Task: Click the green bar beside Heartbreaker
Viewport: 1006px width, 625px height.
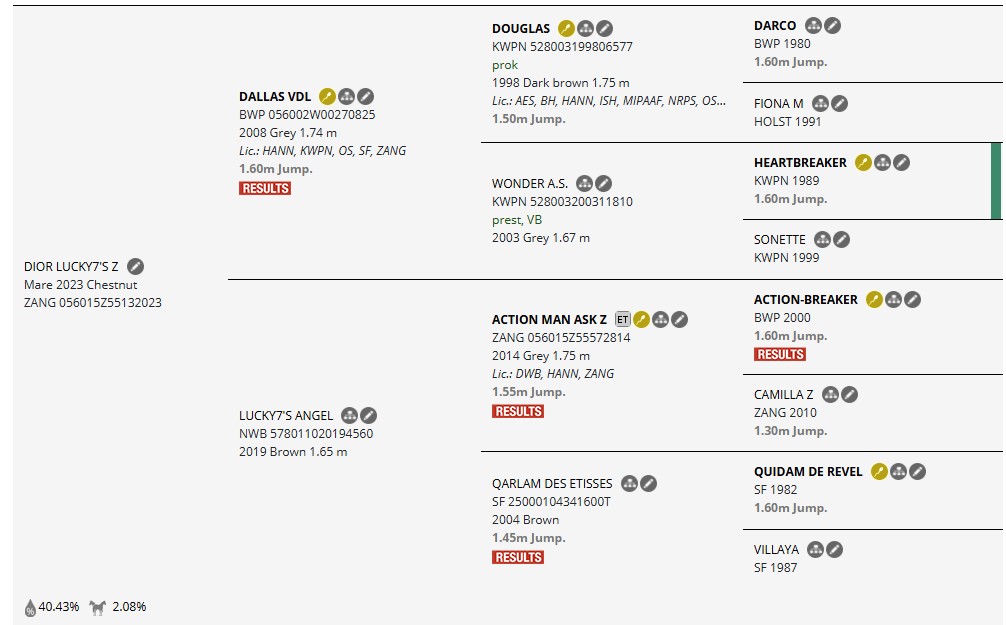Action: point(995,181)
